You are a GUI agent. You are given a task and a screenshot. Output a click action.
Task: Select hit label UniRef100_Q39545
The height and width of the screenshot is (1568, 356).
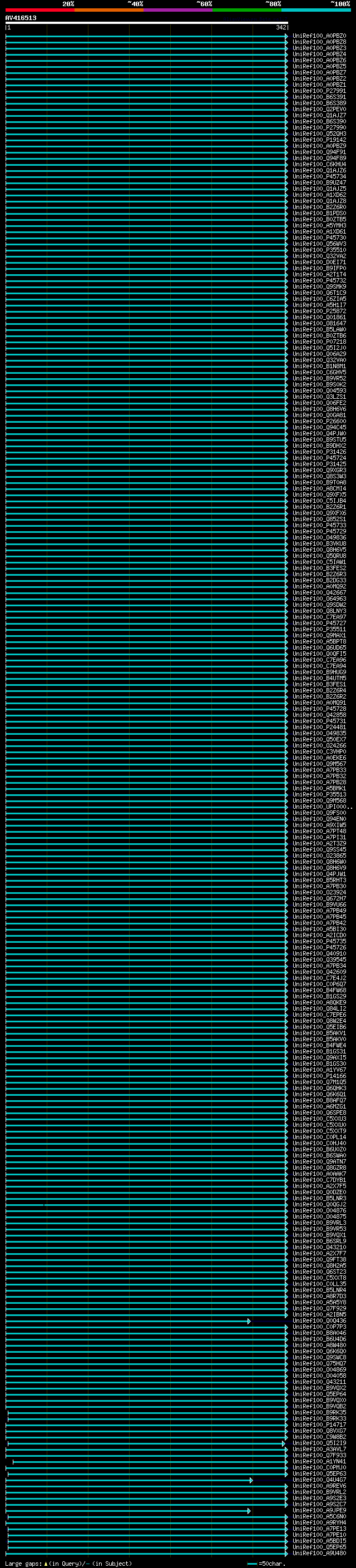pos(319,960)
